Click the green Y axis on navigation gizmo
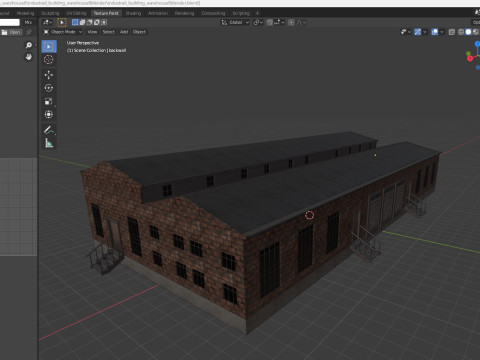 point(468,53)
